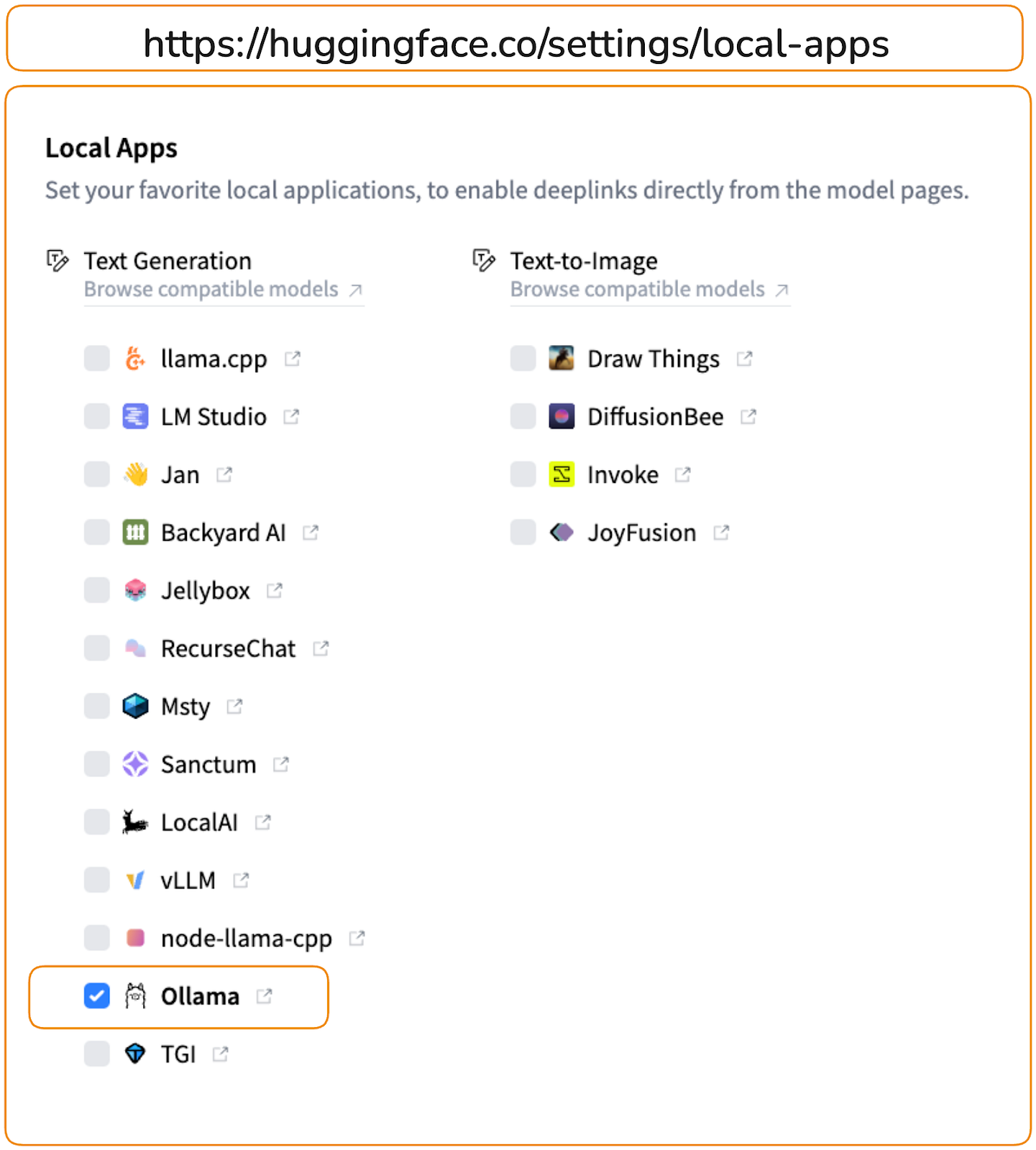Image resolution: width=1036 pixels, height=1150 pixels.
Task: Open llama.cpp external link icon
Action: tap(293, 358)
